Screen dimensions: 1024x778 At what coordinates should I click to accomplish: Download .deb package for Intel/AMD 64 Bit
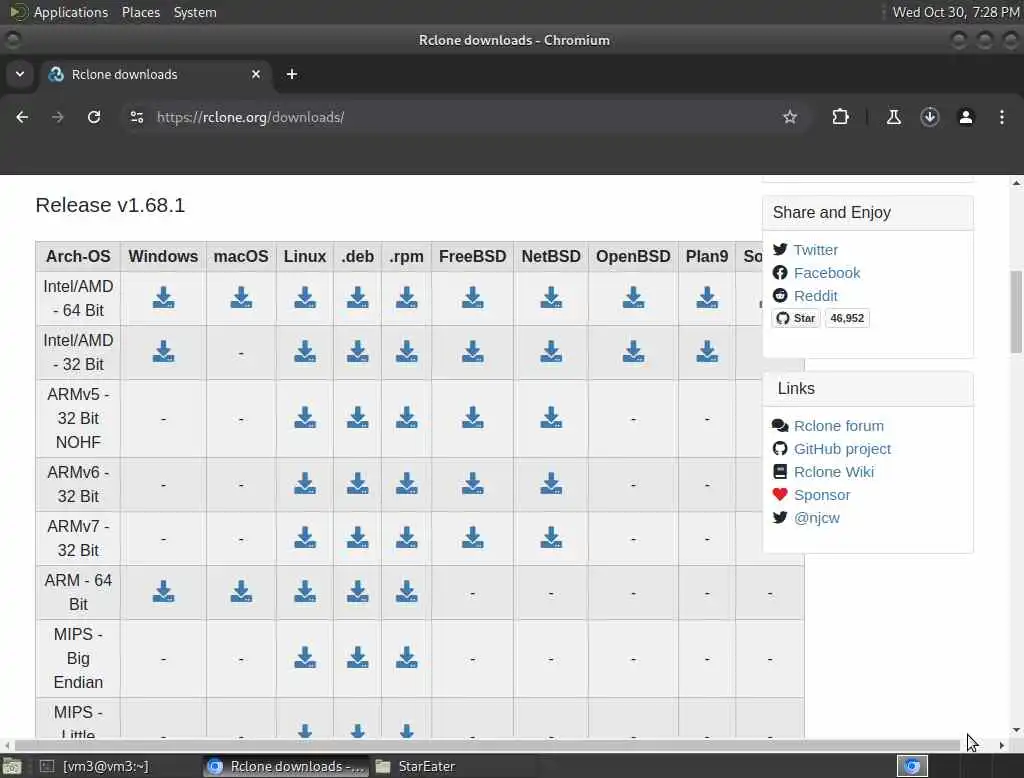click(x=357, y=298)
